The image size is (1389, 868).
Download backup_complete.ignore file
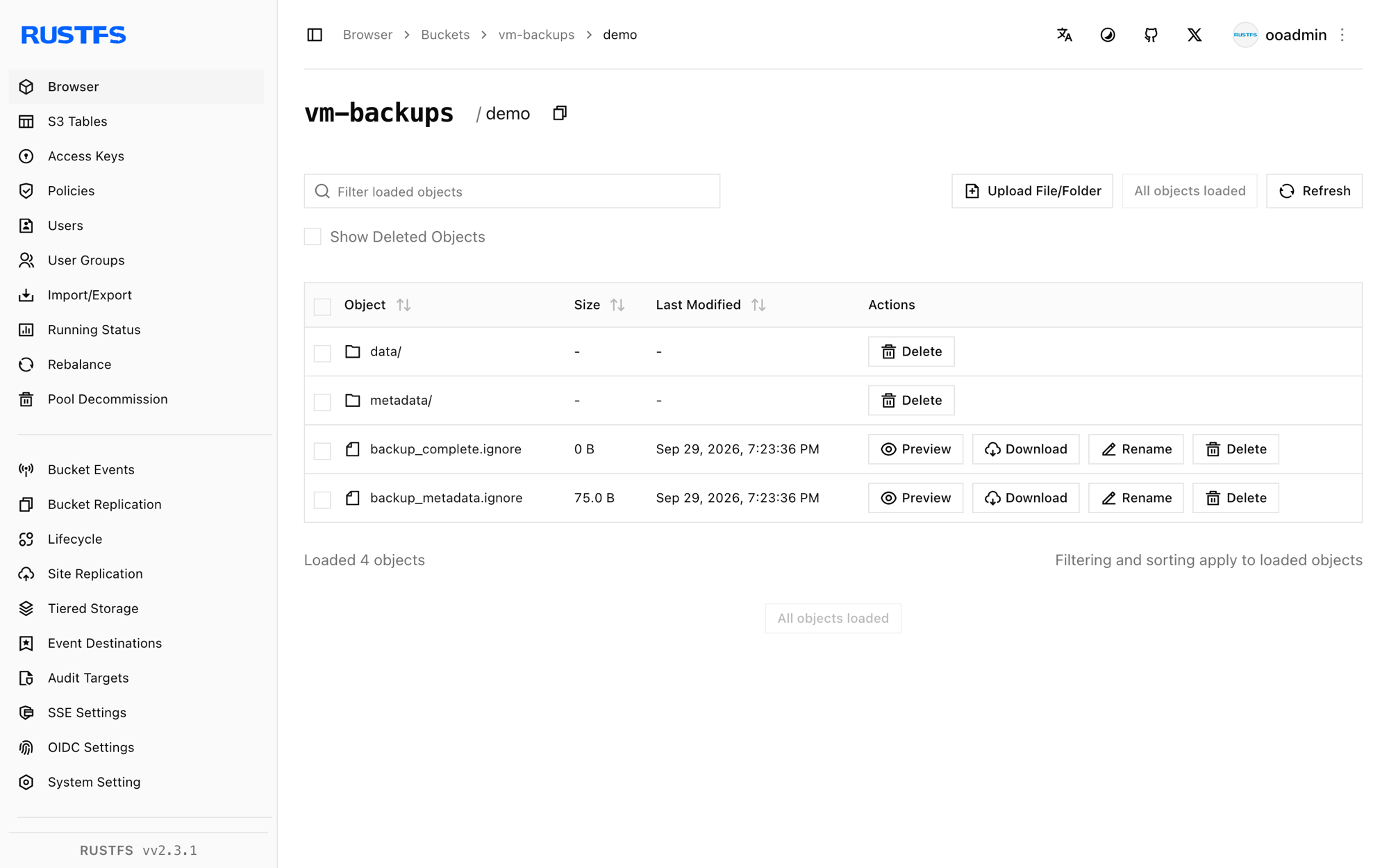(x=1026, y=449)
